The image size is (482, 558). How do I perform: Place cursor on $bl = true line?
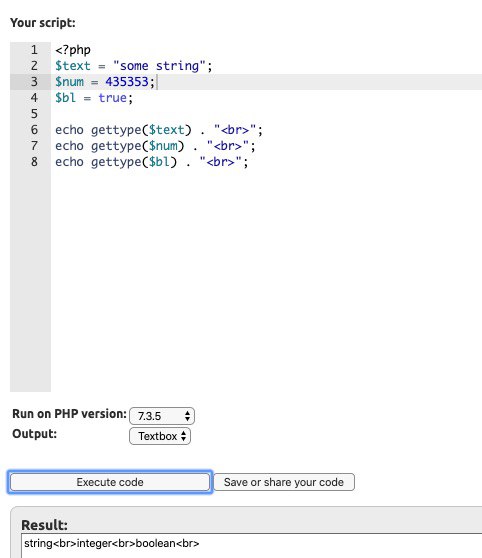coord(94,98)
